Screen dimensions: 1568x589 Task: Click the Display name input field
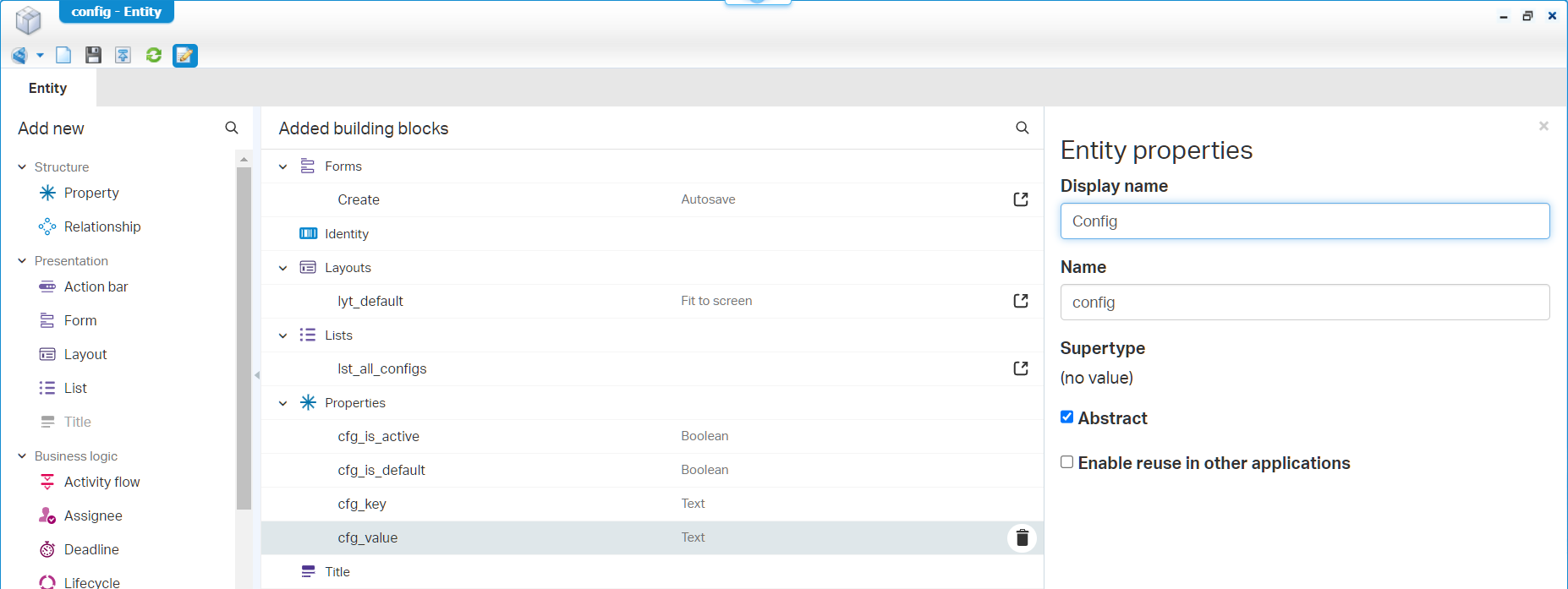click(1304, 221)
